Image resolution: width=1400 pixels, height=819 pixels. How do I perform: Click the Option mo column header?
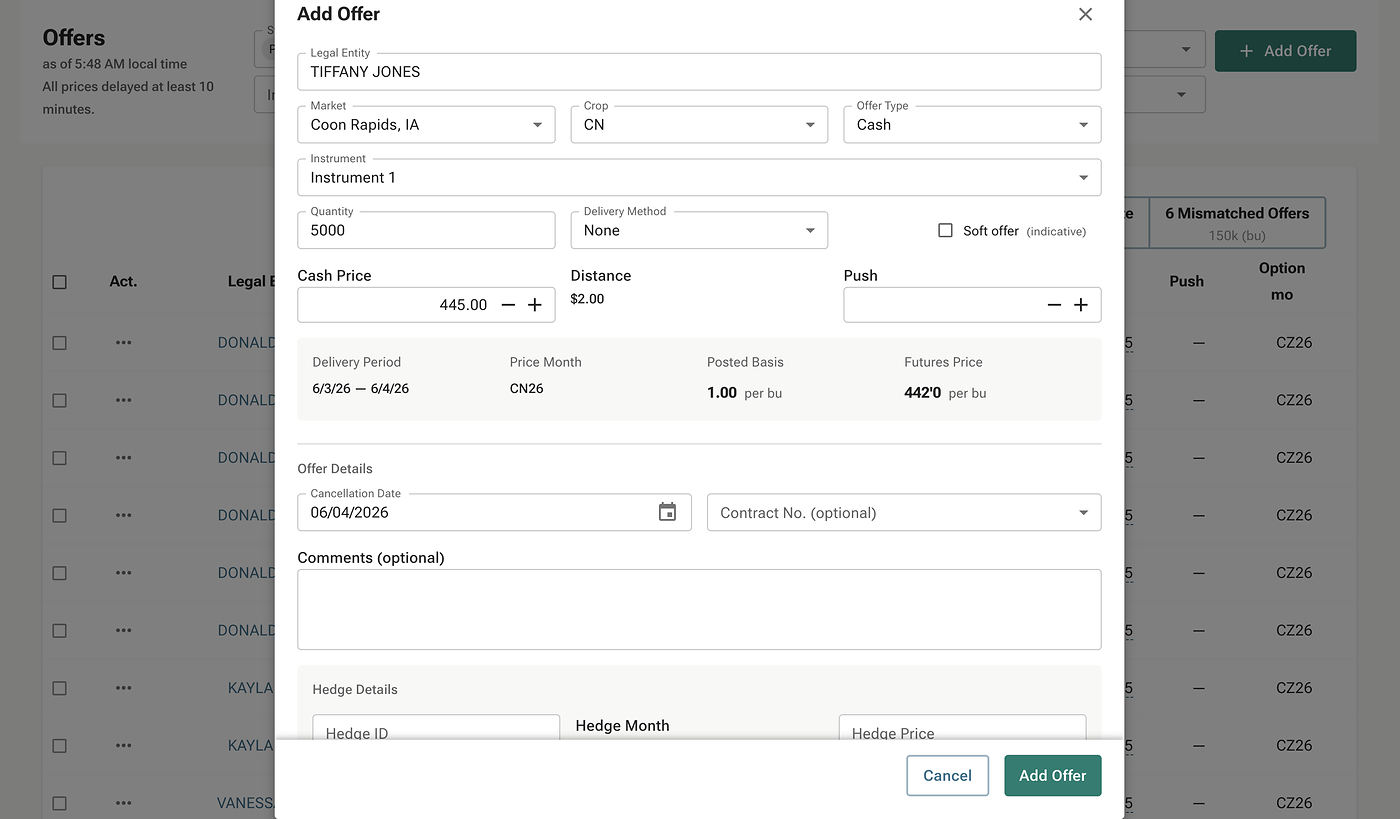click(1282, 281)
